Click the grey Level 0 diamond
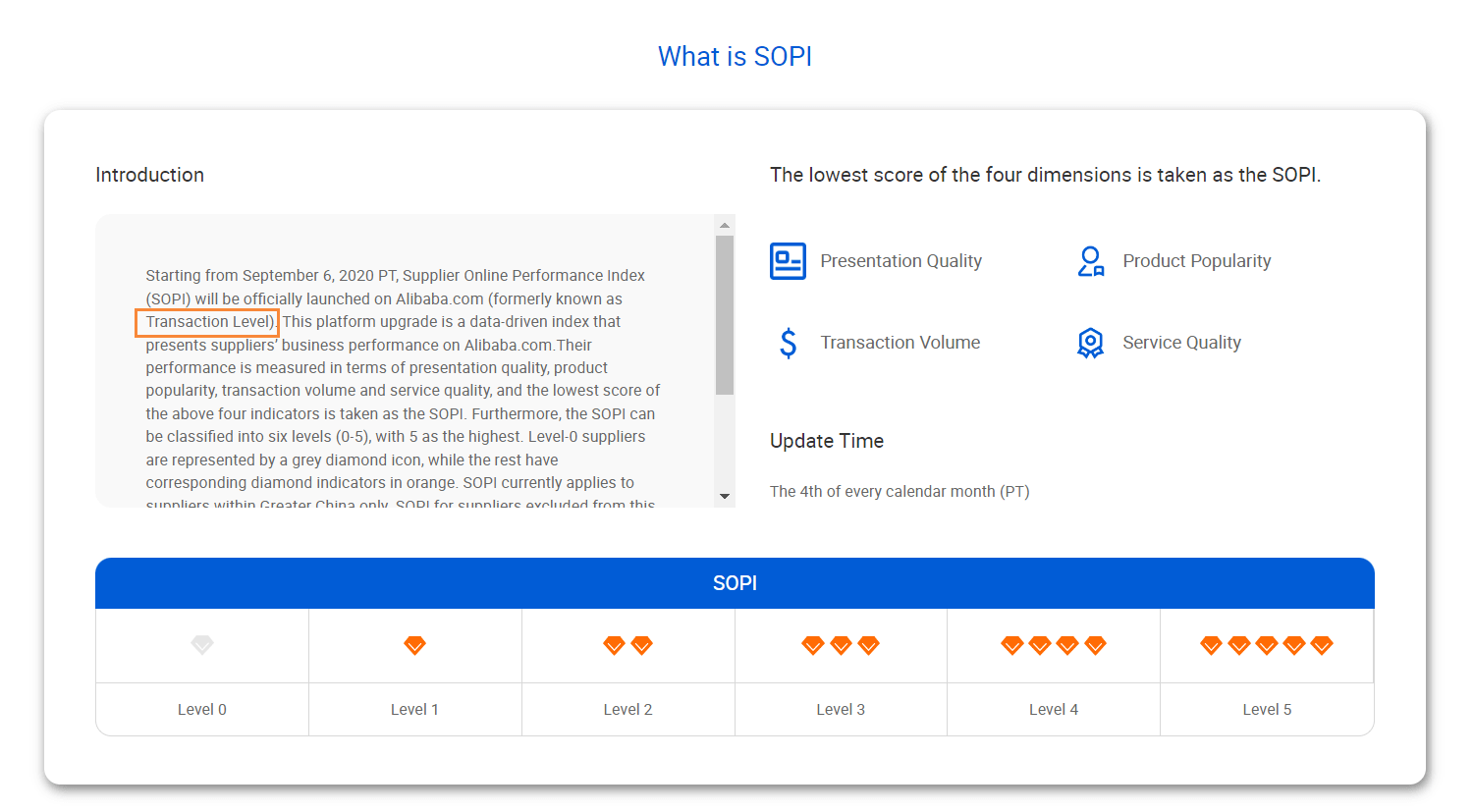The height and width of the screenshot is (812, 1473). click(x=202, y=645)
